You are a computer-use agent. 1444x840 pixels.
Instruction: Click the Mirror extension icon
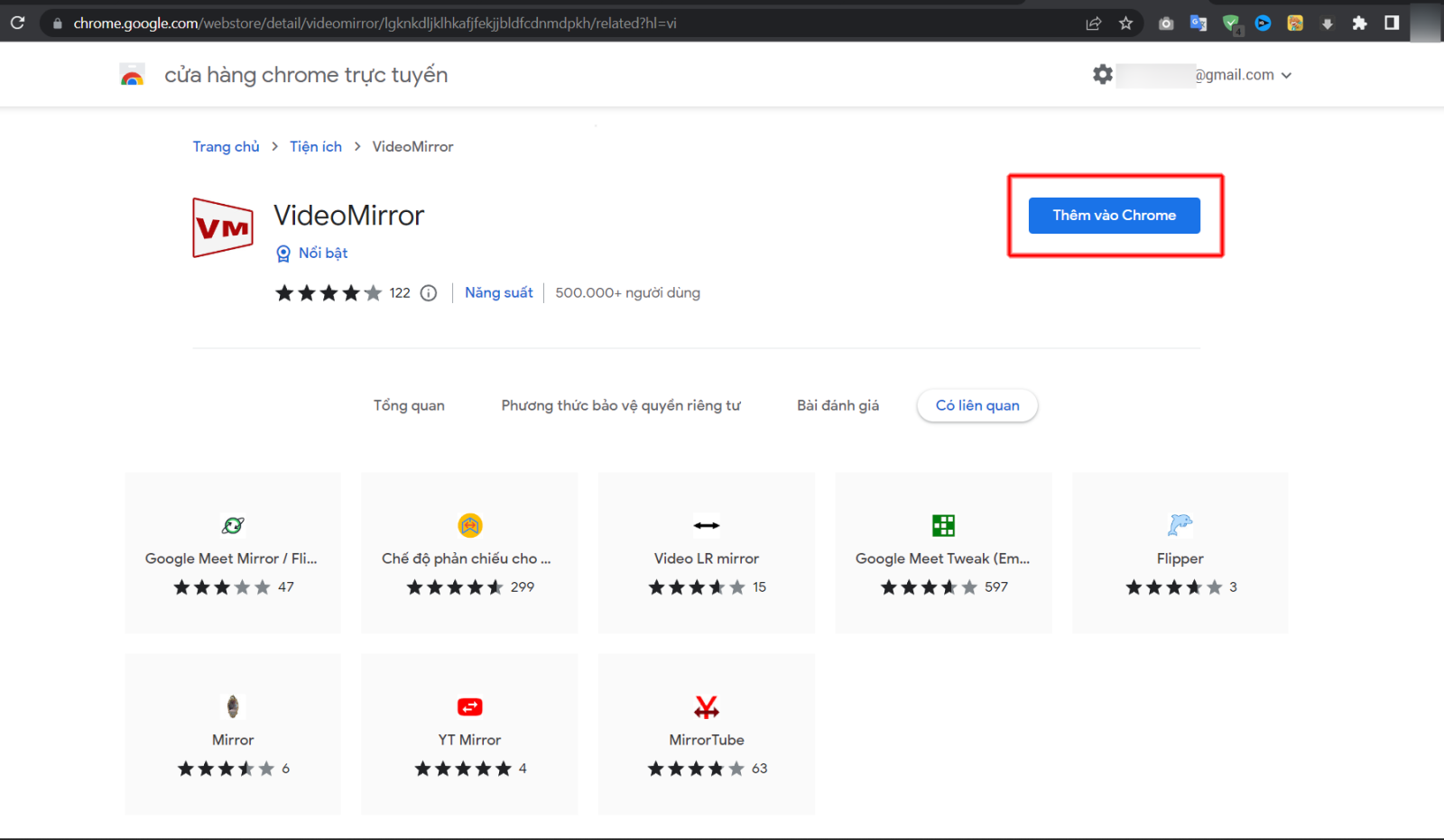tap(233, 706)
